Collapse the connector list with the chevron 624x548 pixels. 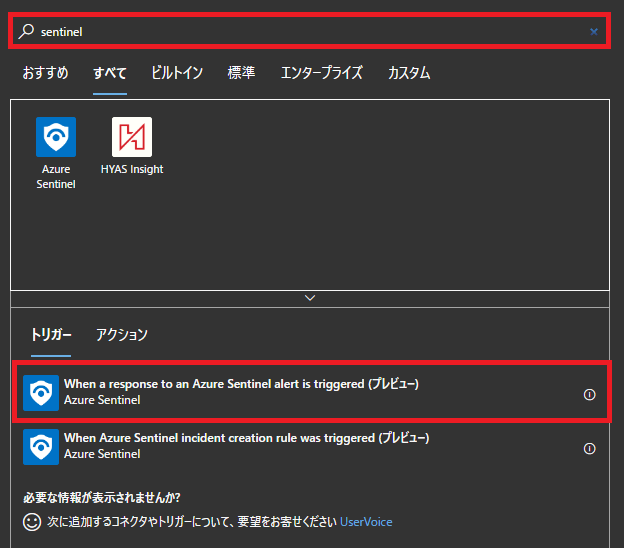pos(310,298)
